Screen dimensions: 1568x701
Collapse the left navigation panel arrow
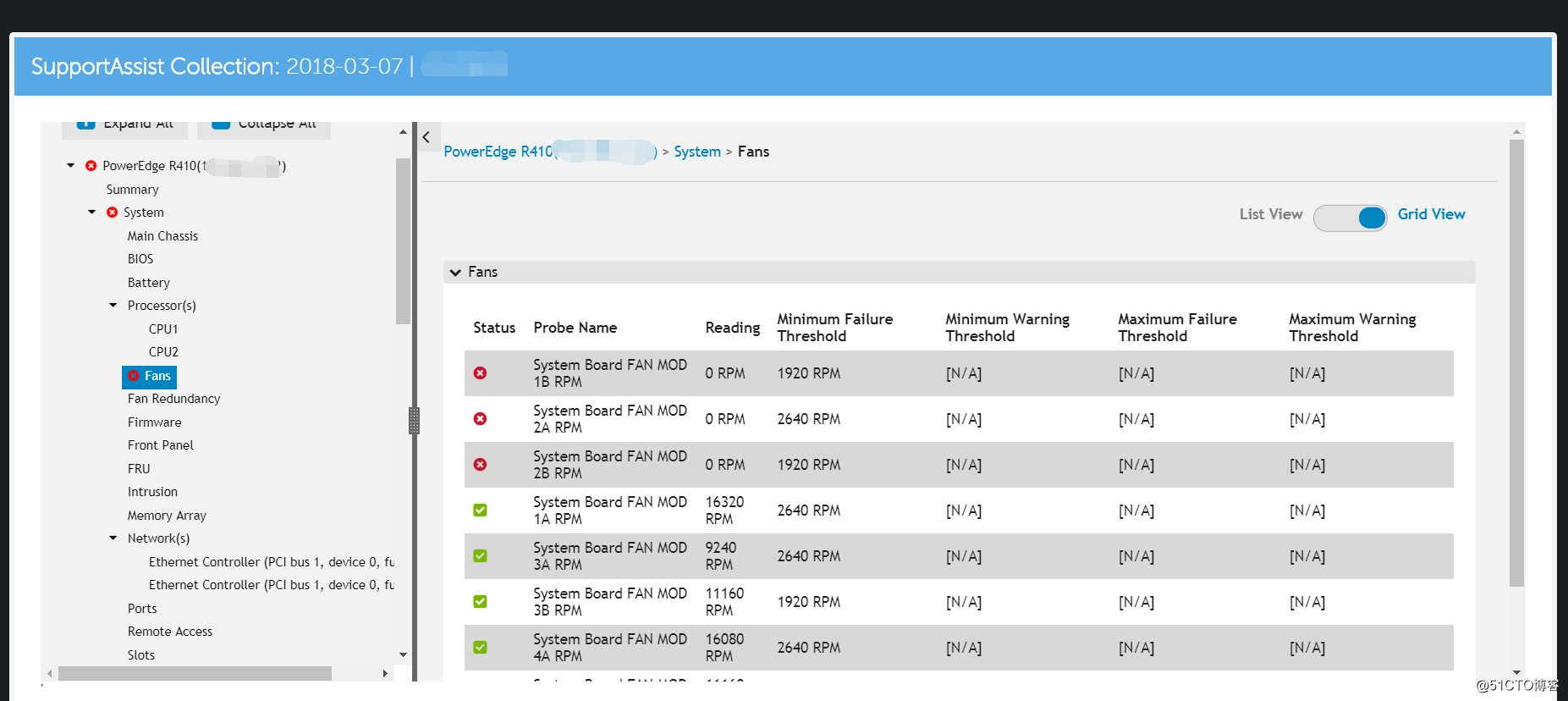pyautogui.click(x=426, y=137)
